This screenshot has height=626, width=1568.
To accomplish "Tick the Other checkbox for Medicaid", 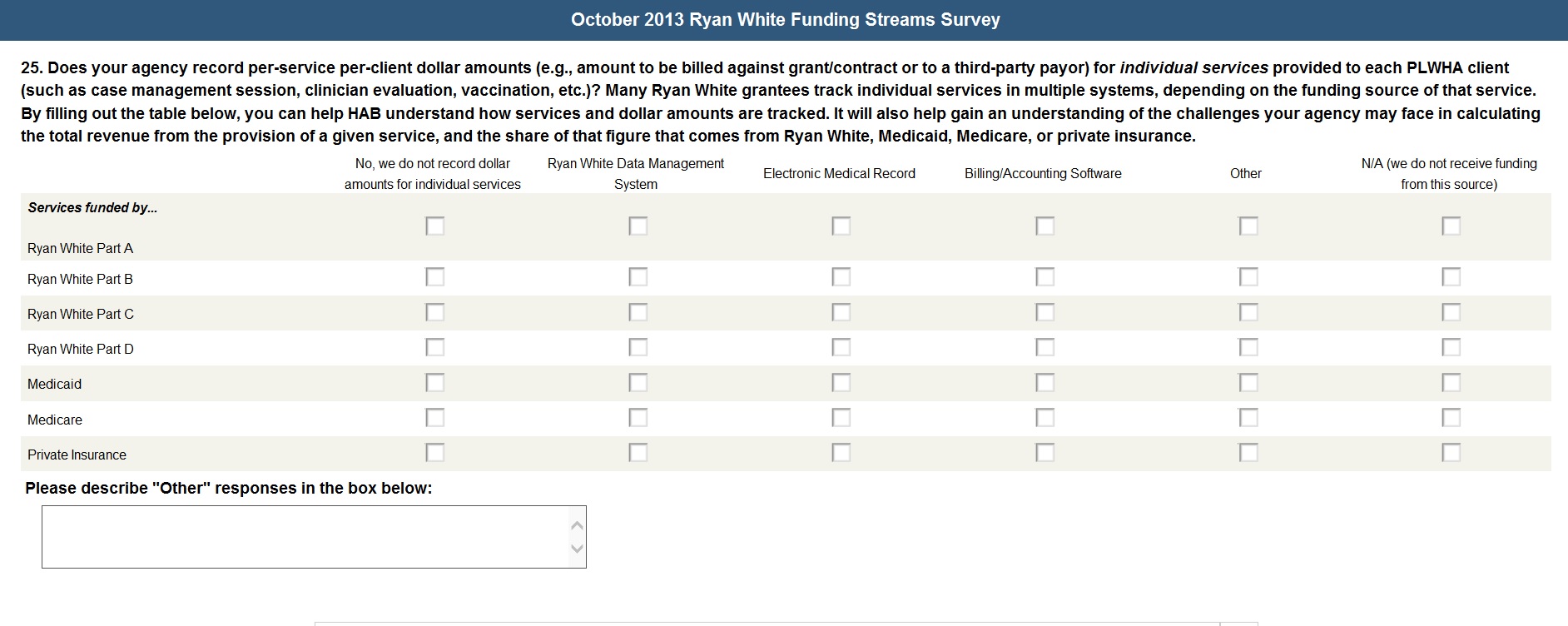I will [x=1248, y=382].
